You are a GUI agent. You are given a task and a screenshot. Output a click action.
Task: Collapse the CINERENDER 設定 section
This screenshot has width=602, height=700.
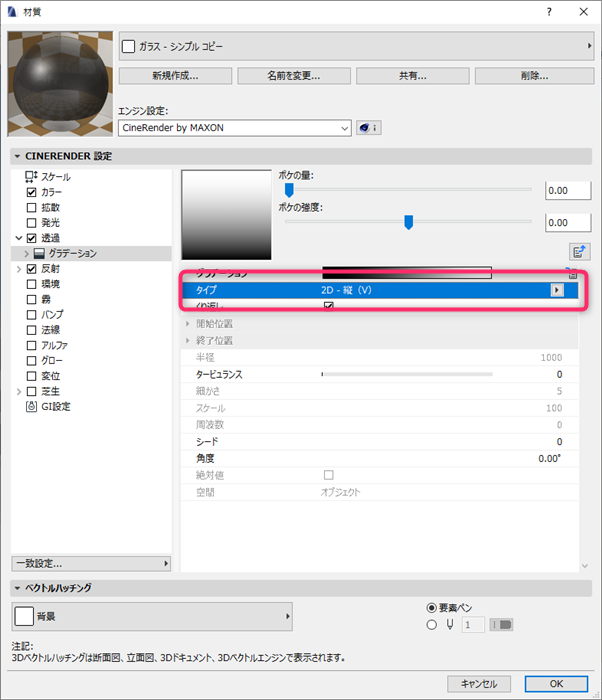17,156
